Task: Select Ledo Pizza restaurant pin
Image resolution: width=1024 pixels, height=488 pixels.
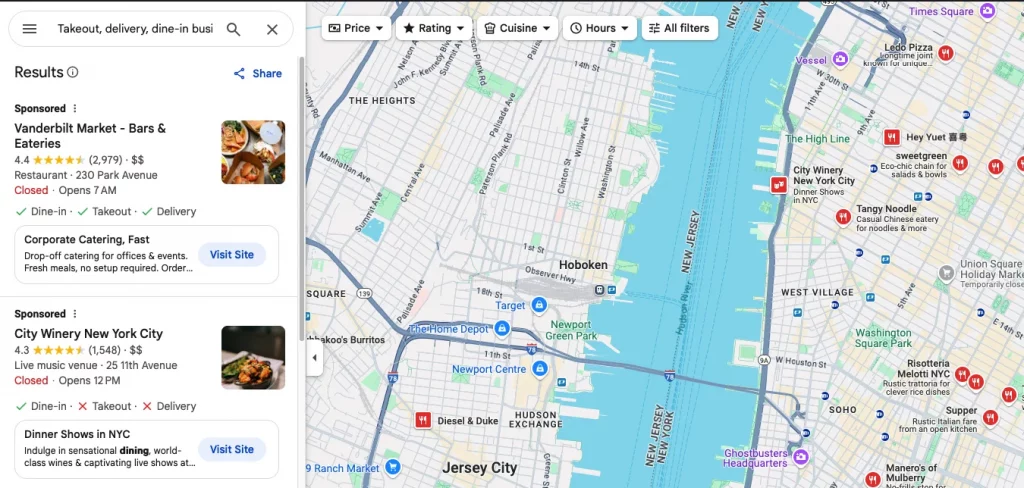Action: [946, 53]
